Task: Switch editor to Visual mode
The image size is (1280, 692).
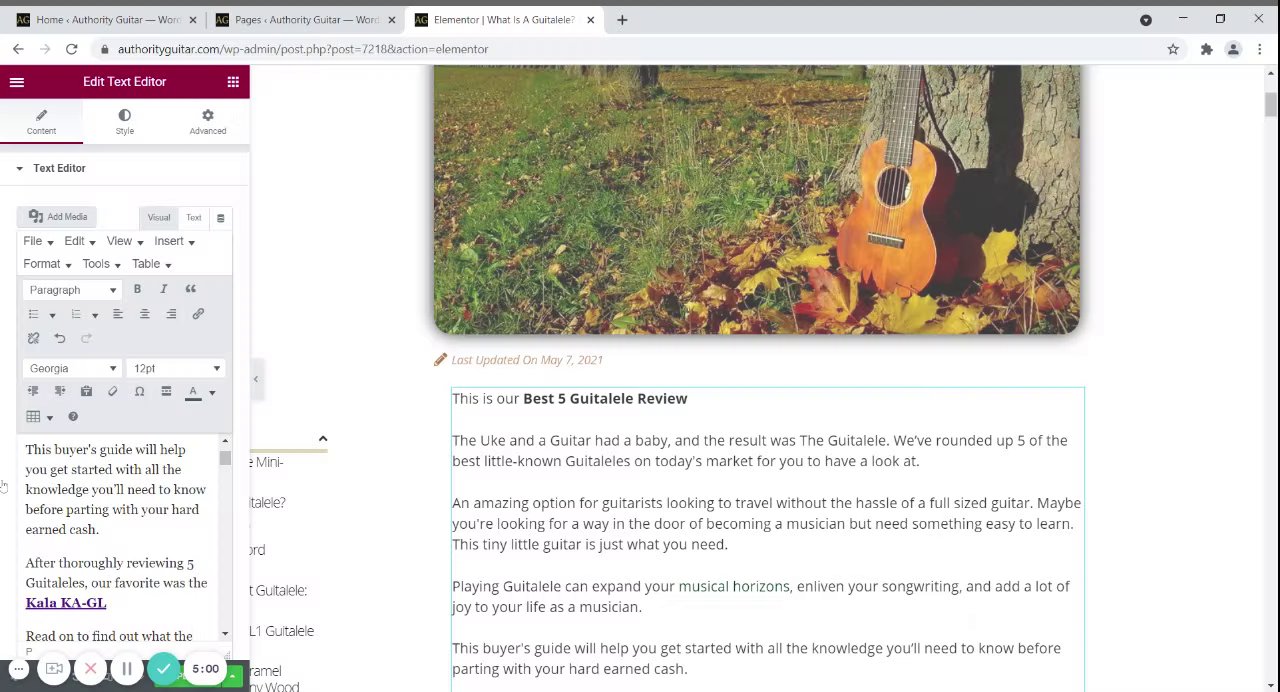Action: pos(159,217)
